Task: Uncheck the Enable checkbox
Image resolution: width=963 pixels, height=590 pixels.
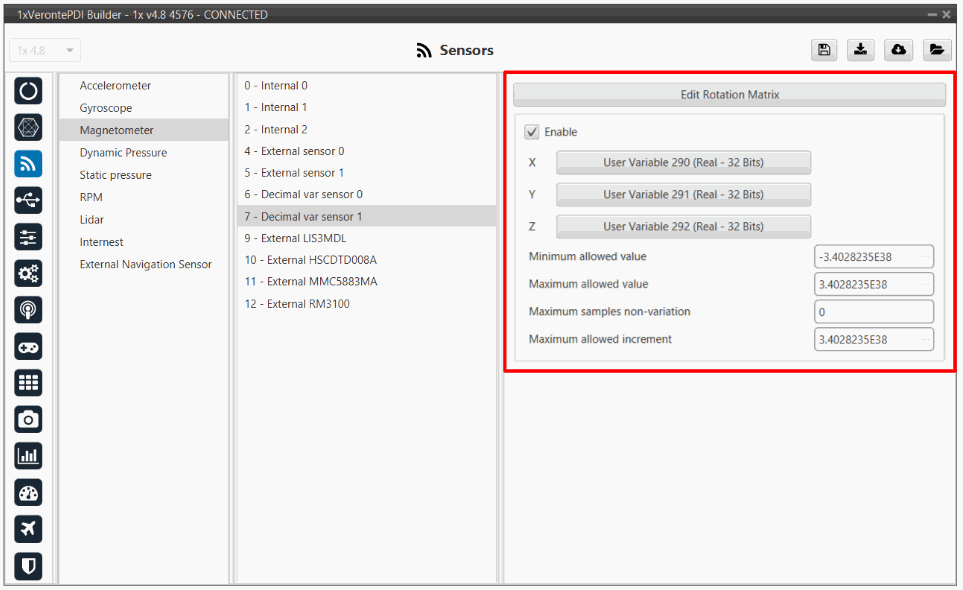Action: click(532, 132)
